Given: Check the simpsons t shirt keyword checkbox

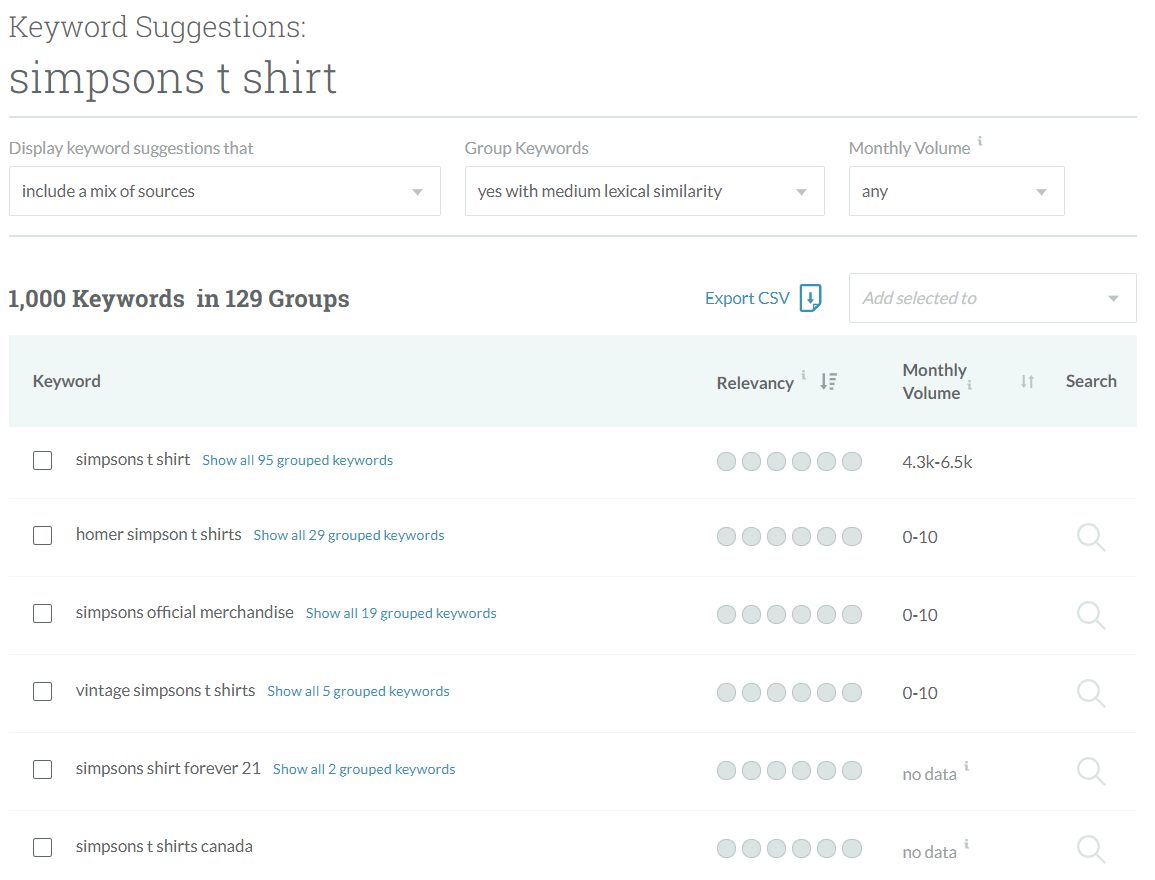Looking at the screenshot, I should tap(42, 460).
